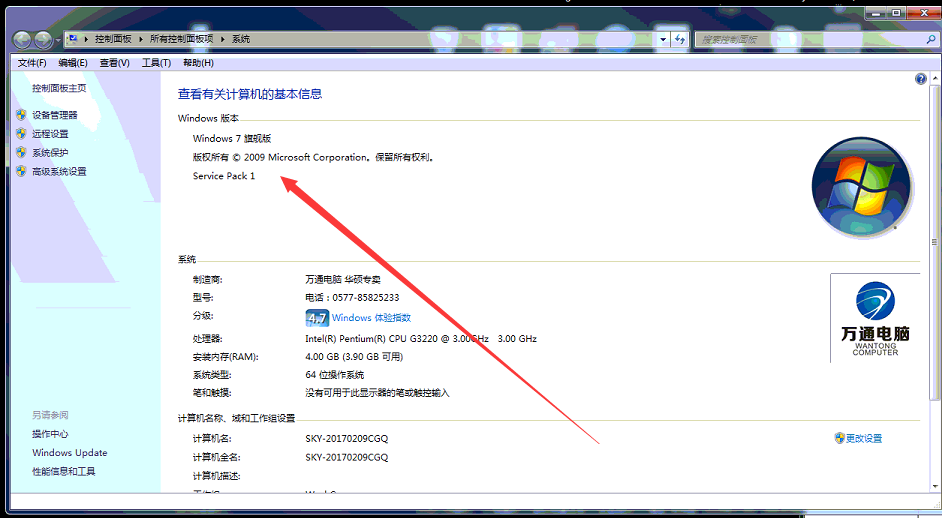Expand arrow after 所有控制面板项 breadcrumb
Image resolution: width=942 pixels, height=518 pixels.
(222, 39)
